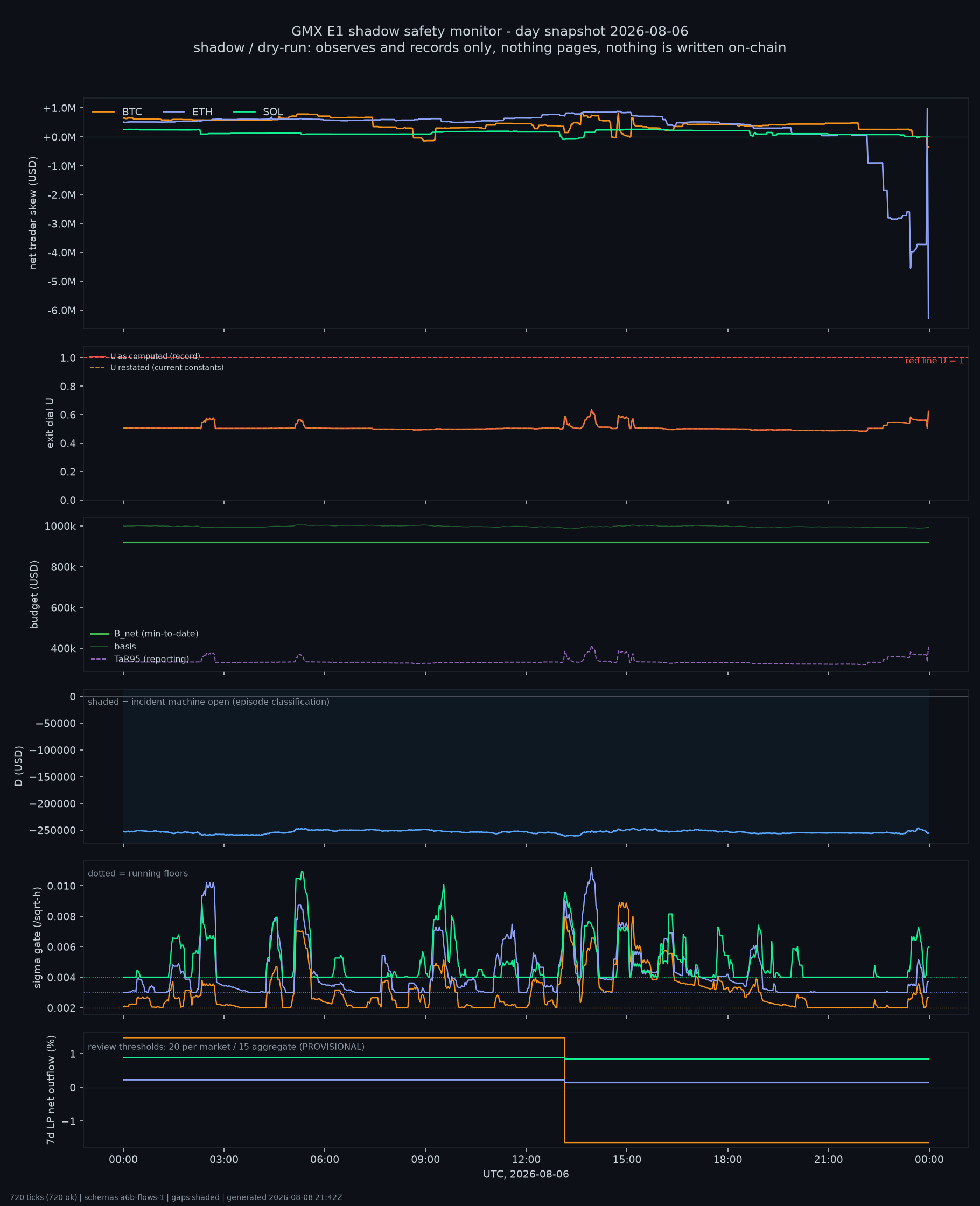Click the footer generation status text
The image size is (980, 1206).
click(x=176, y=1197)
